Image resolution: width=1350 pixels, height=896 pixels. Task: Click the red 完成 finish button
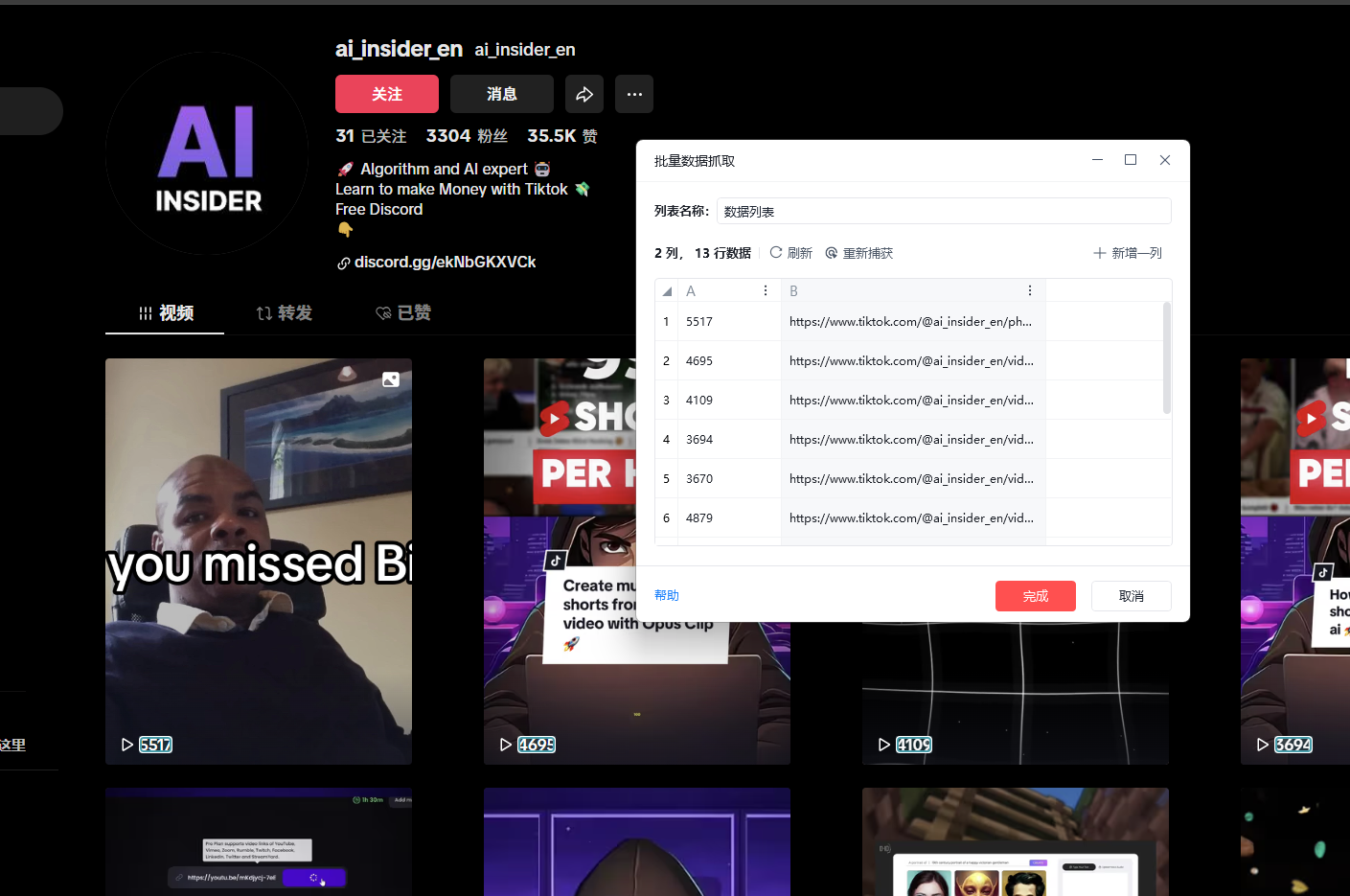(x=1036, y=596)
